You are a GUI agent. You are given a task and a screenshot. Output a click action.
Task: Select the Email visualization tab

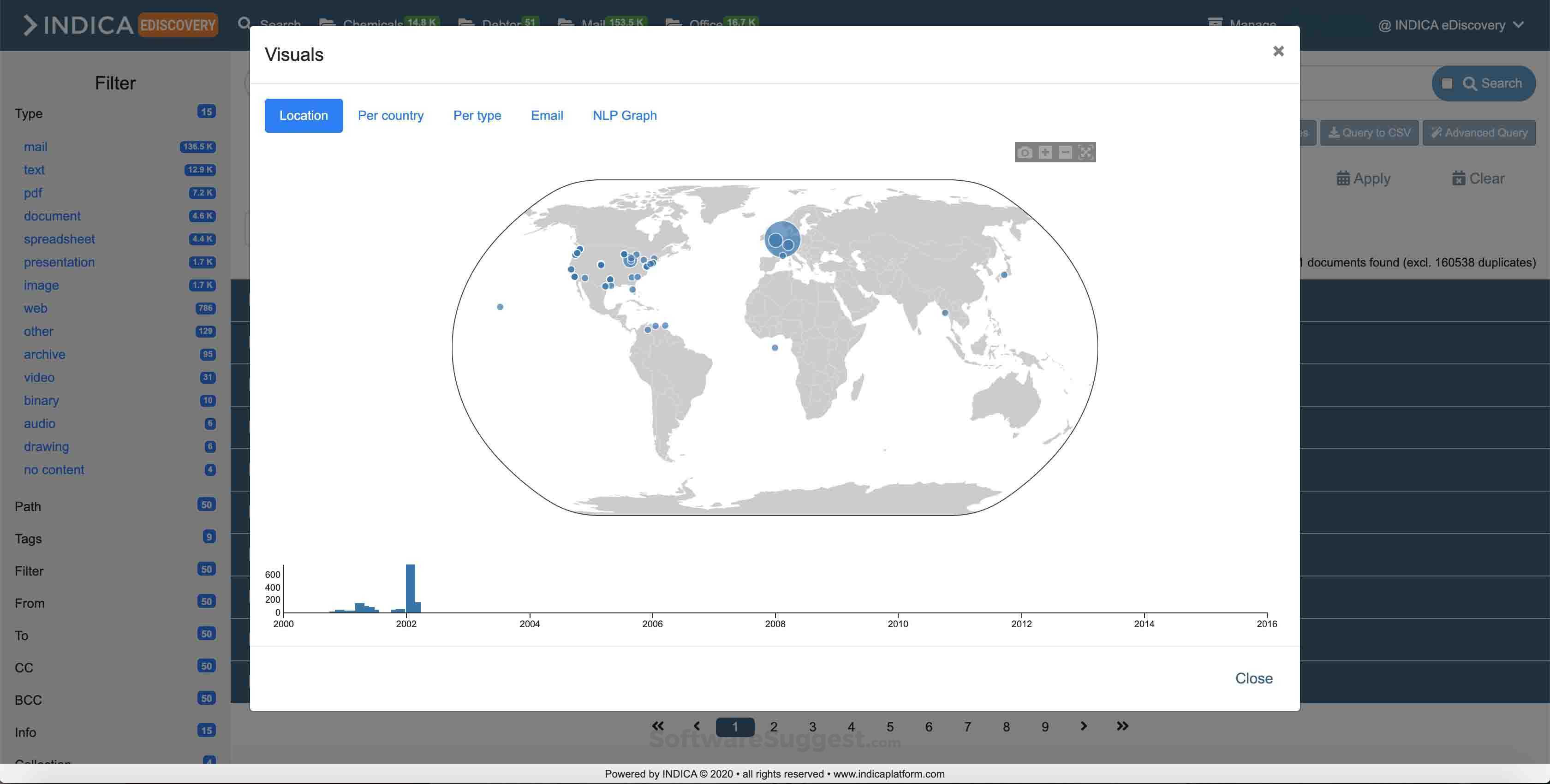[x=546, y=115]
